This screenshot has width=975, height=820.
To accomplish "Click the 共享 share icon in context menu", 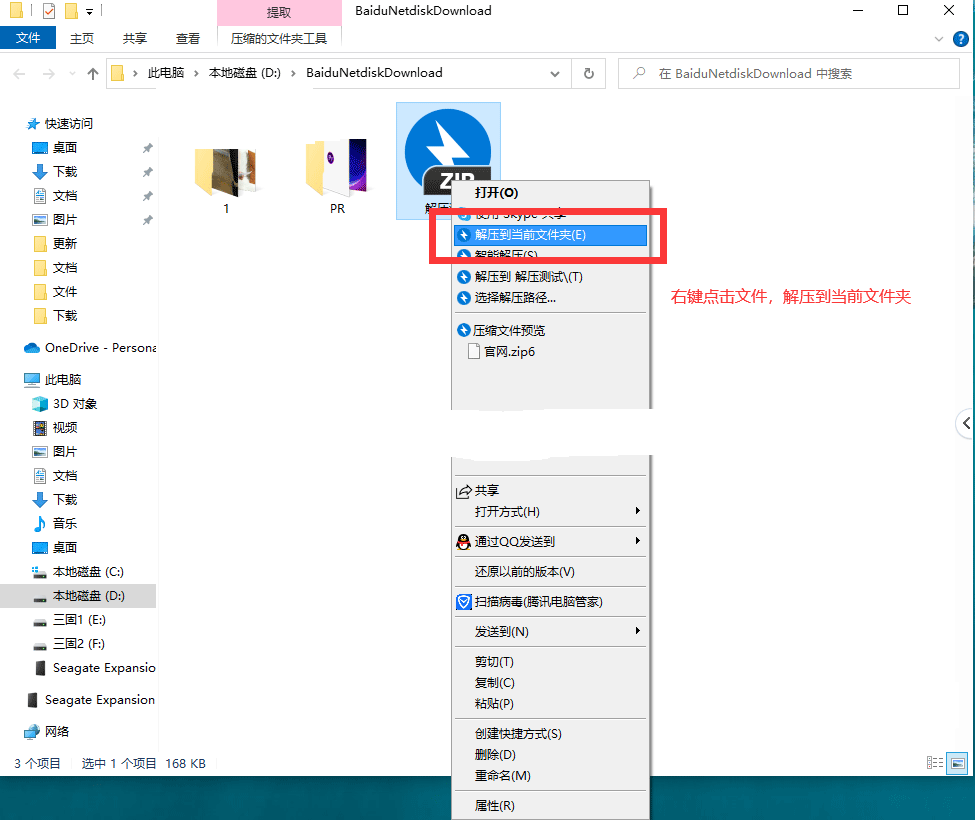I will (x=464, y=491).
